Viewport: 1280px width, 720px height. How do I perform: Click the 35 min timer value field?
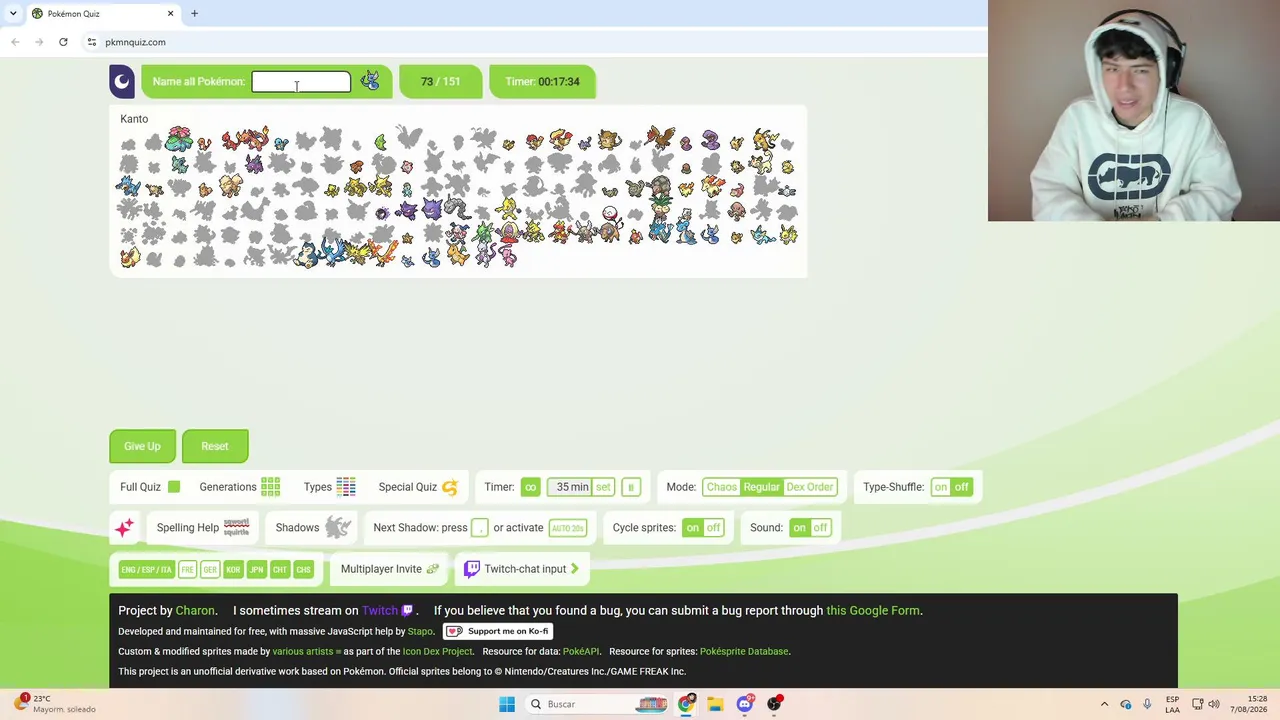571,487
